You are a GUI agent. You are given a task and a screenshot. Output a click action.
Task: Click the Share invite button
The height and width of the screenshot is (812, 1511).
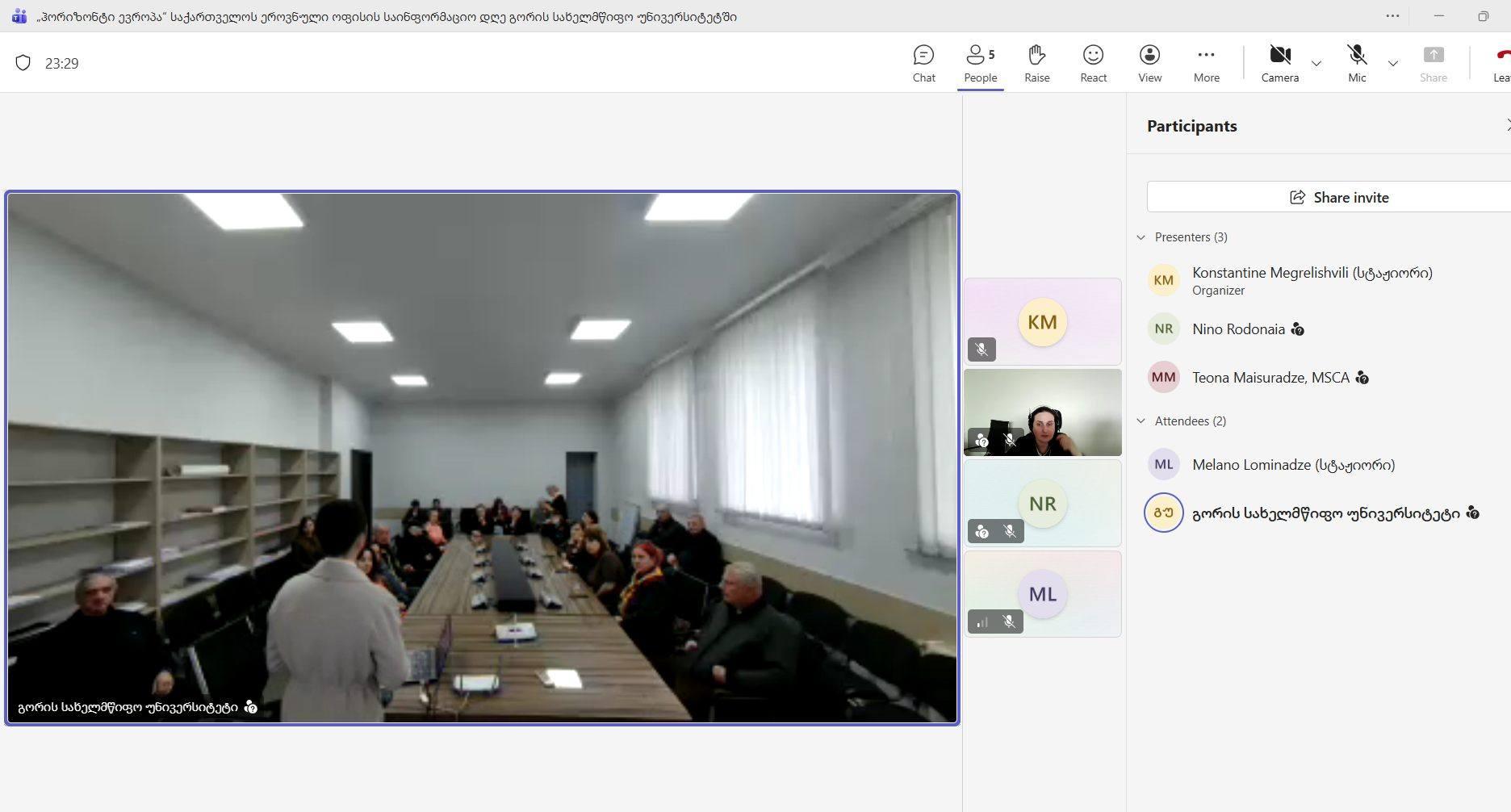pyautogui.click(x=1338, y=198)
